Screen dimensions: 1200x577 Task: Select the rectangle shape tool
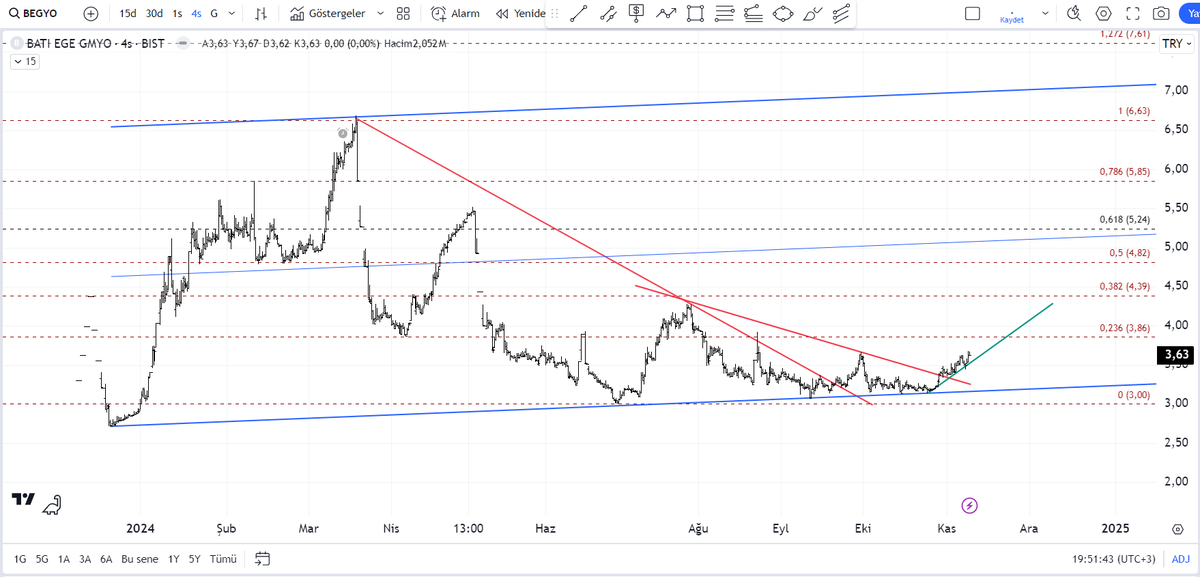(x=695, y=14)
